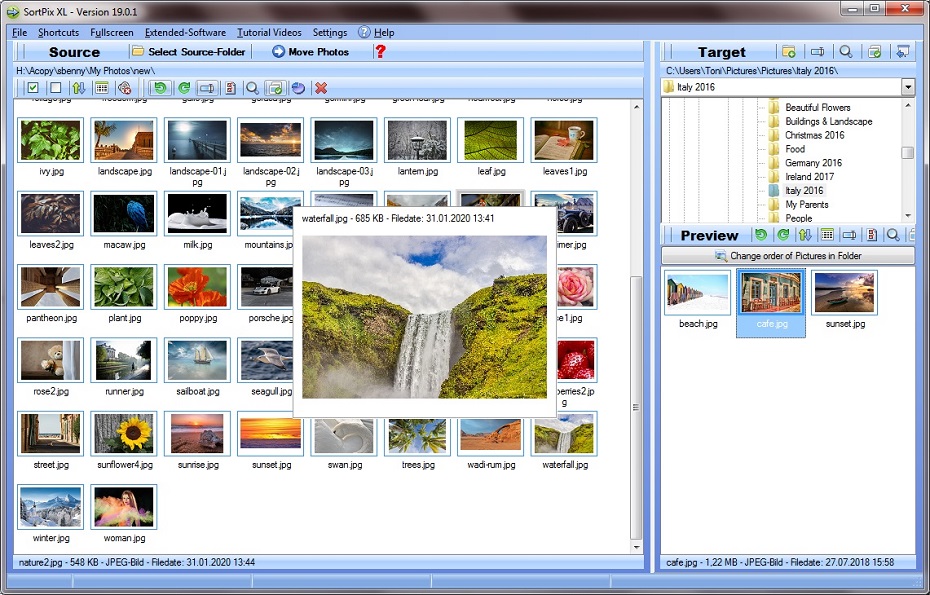Select the beach.jpg thumbnail
930x595 pixels.
point(696,295)
